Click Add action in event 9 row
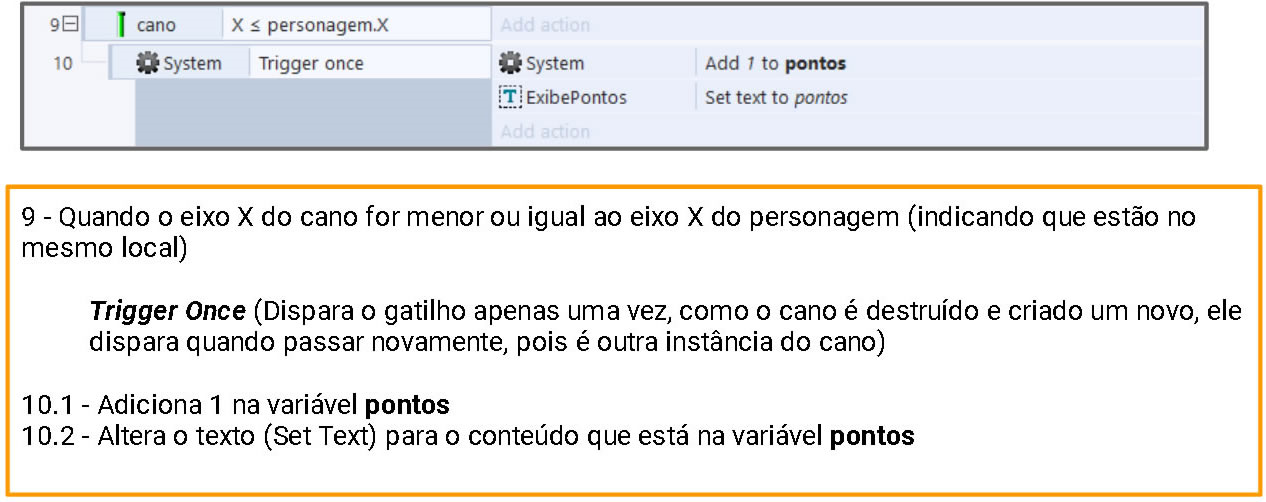1266x502 pixels. click(x=545, y=25)
